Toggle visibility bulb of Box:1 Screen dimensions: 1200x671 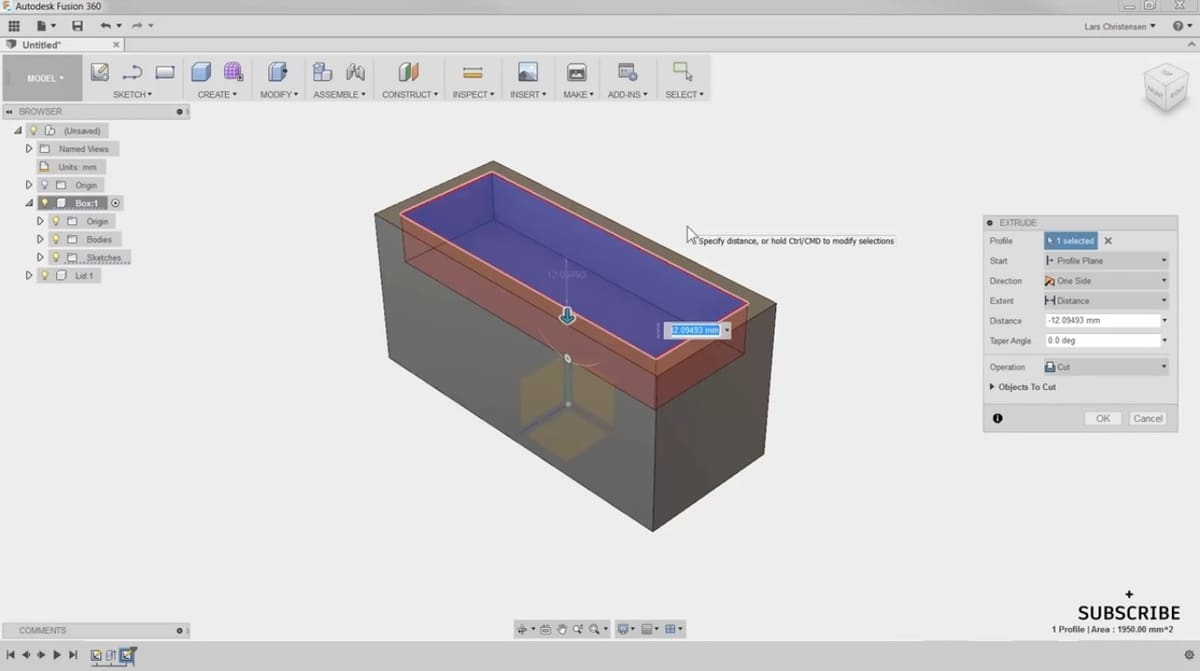click(44, 203)
